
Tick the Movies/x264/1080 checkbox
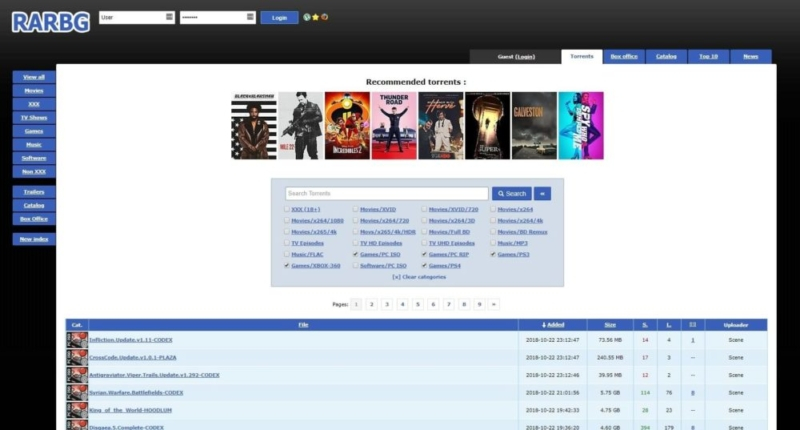(287, 220)
